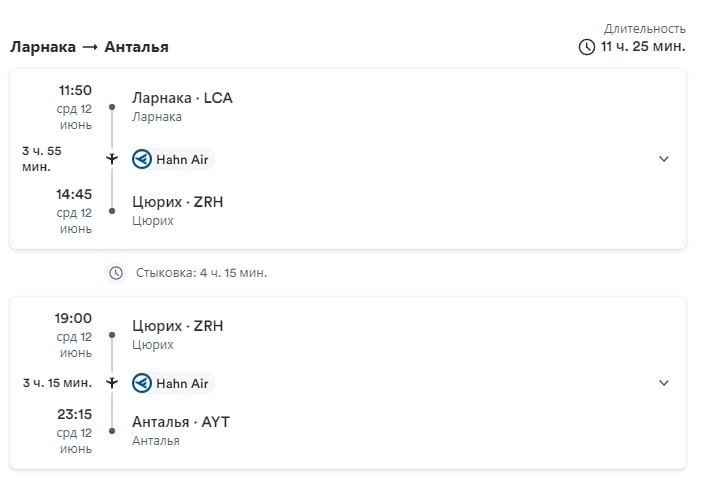Click the 11 ч. 25 мин. total duration
Viewport: 704px width, 481px height.
click(643, 47)
